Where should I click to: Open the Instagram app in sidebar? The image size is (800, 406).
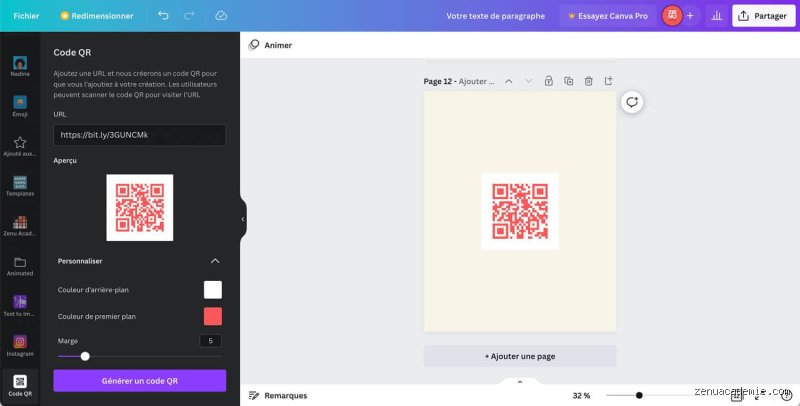pyautogui.click(x=20, y=346)
